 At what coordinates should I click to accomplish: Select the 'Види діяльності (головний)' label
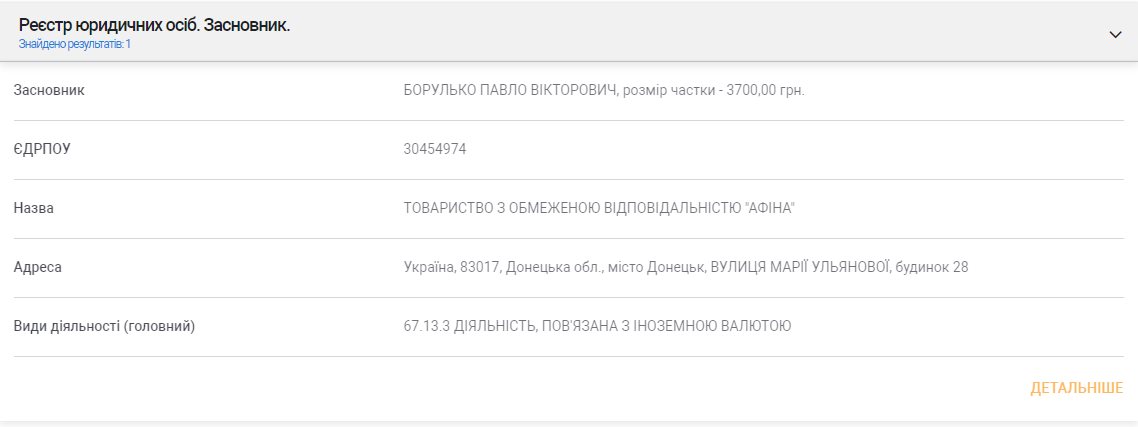pyautogui.click(x=104, y=326)
